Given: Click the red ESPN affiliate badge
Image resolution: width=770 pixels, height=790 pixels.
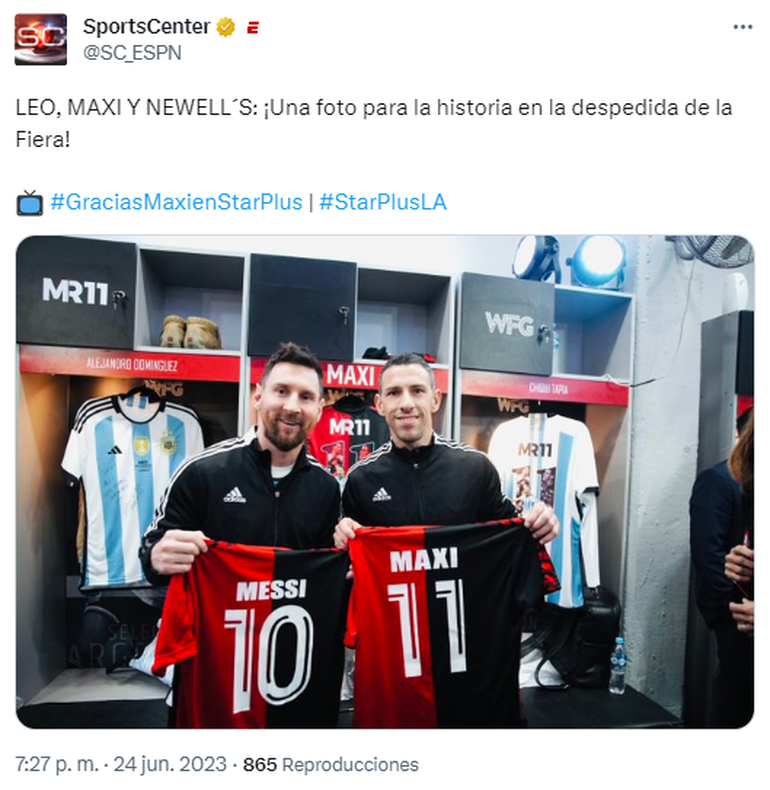Looking at the screenshot, I should (x=252, y=27).
